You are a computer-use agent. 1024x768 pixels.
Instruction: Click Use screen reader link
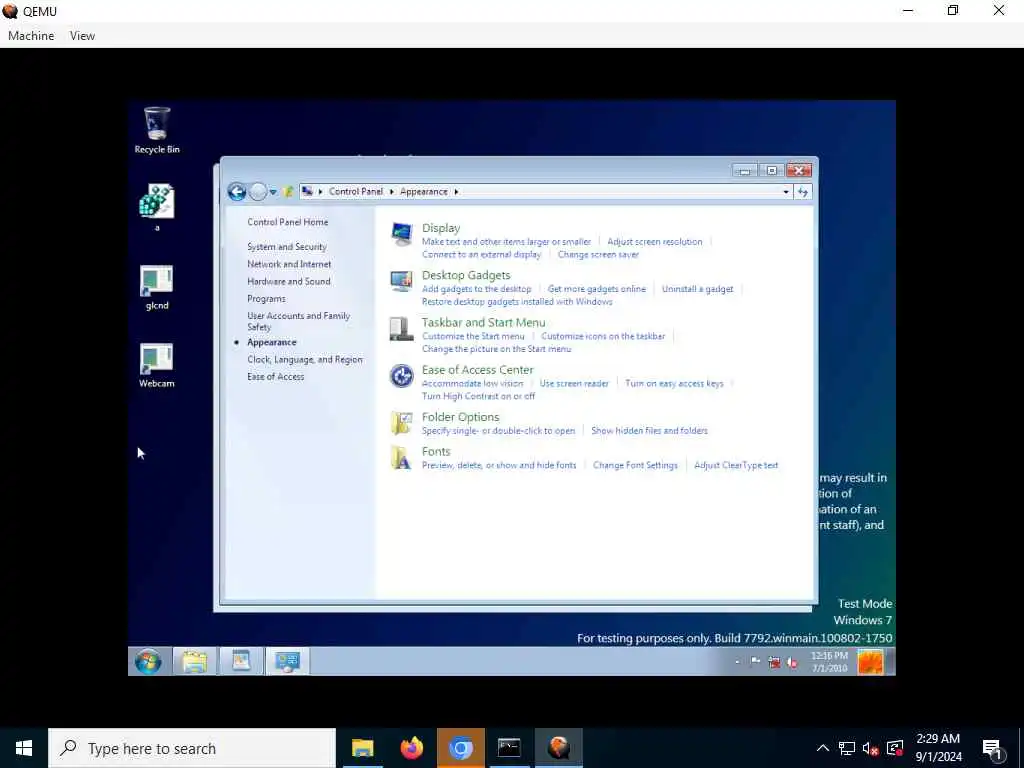tap(574, 383)
